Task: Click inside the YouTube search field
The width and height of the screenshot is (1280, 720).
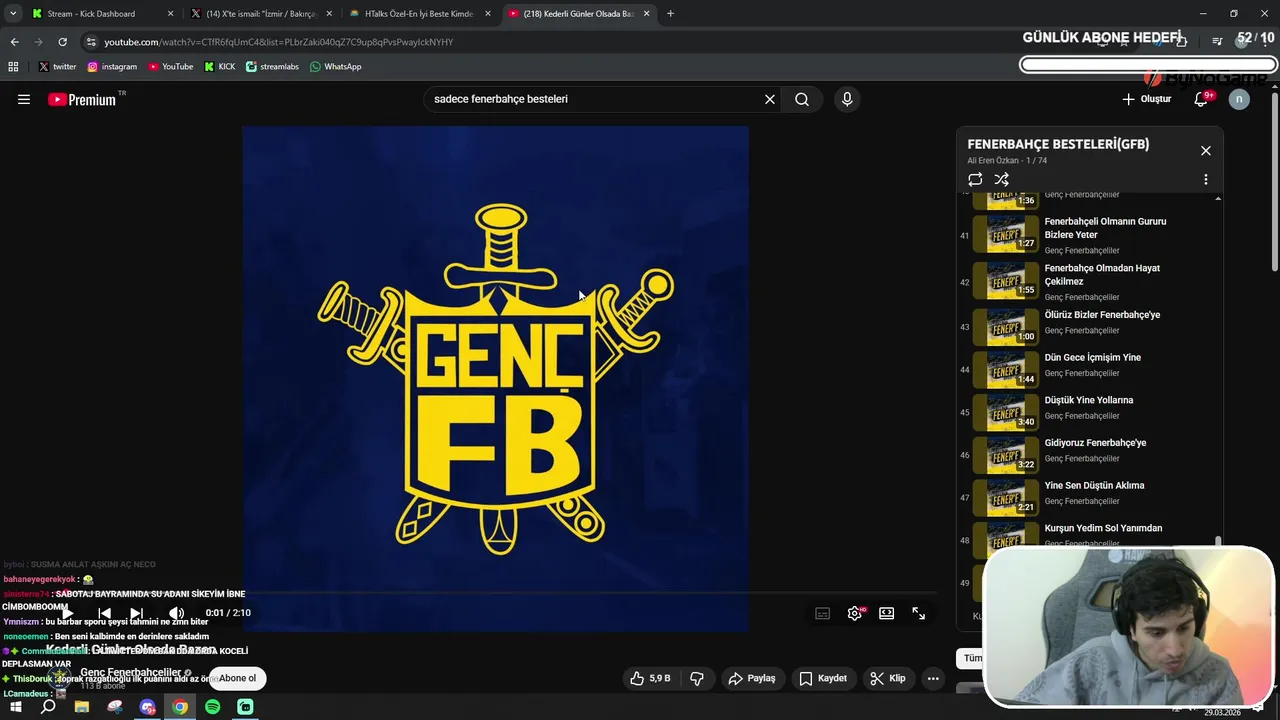Action: [x=592, y=99]
